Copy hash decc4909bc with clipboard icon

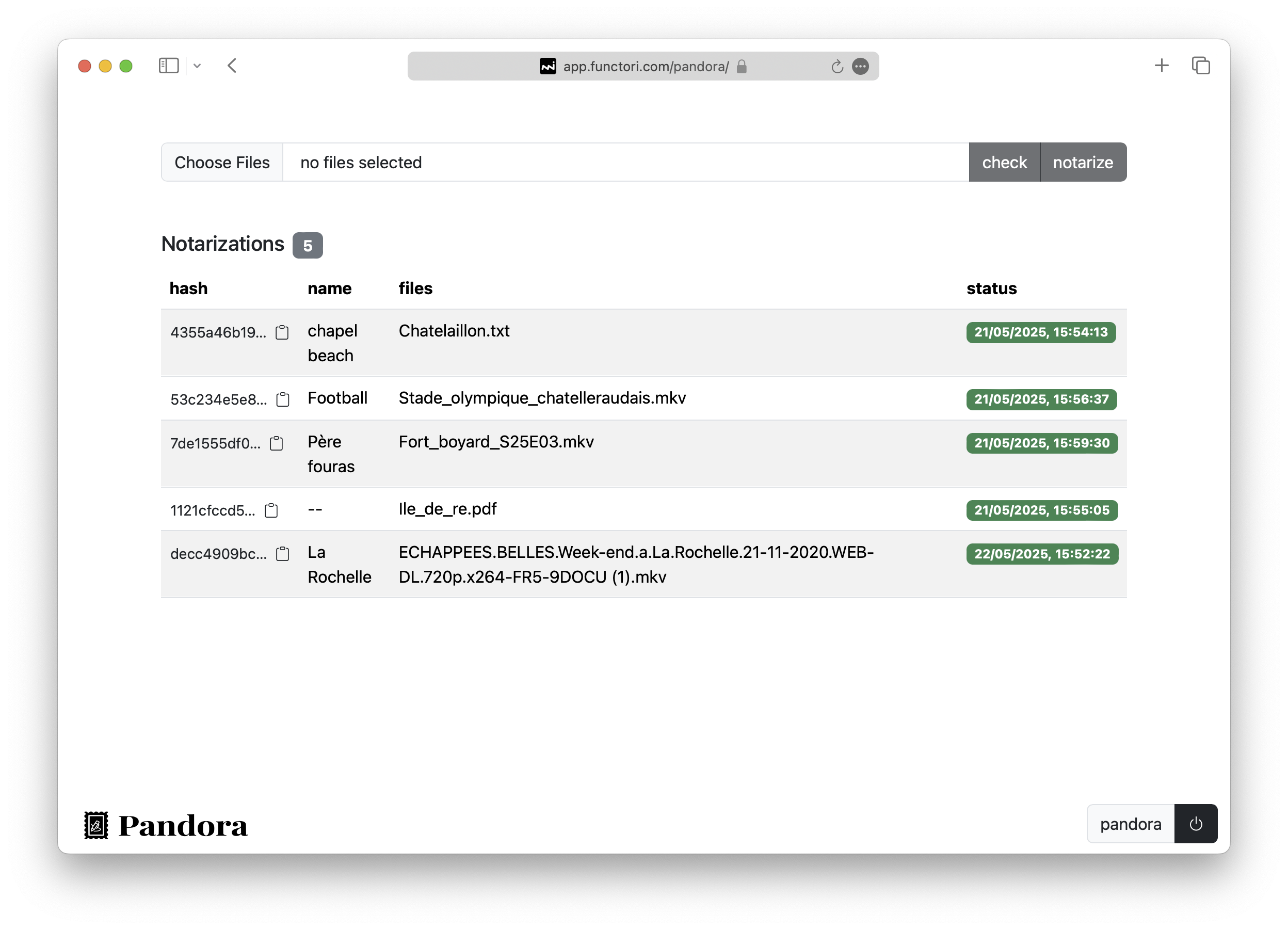tap(282, 554)
